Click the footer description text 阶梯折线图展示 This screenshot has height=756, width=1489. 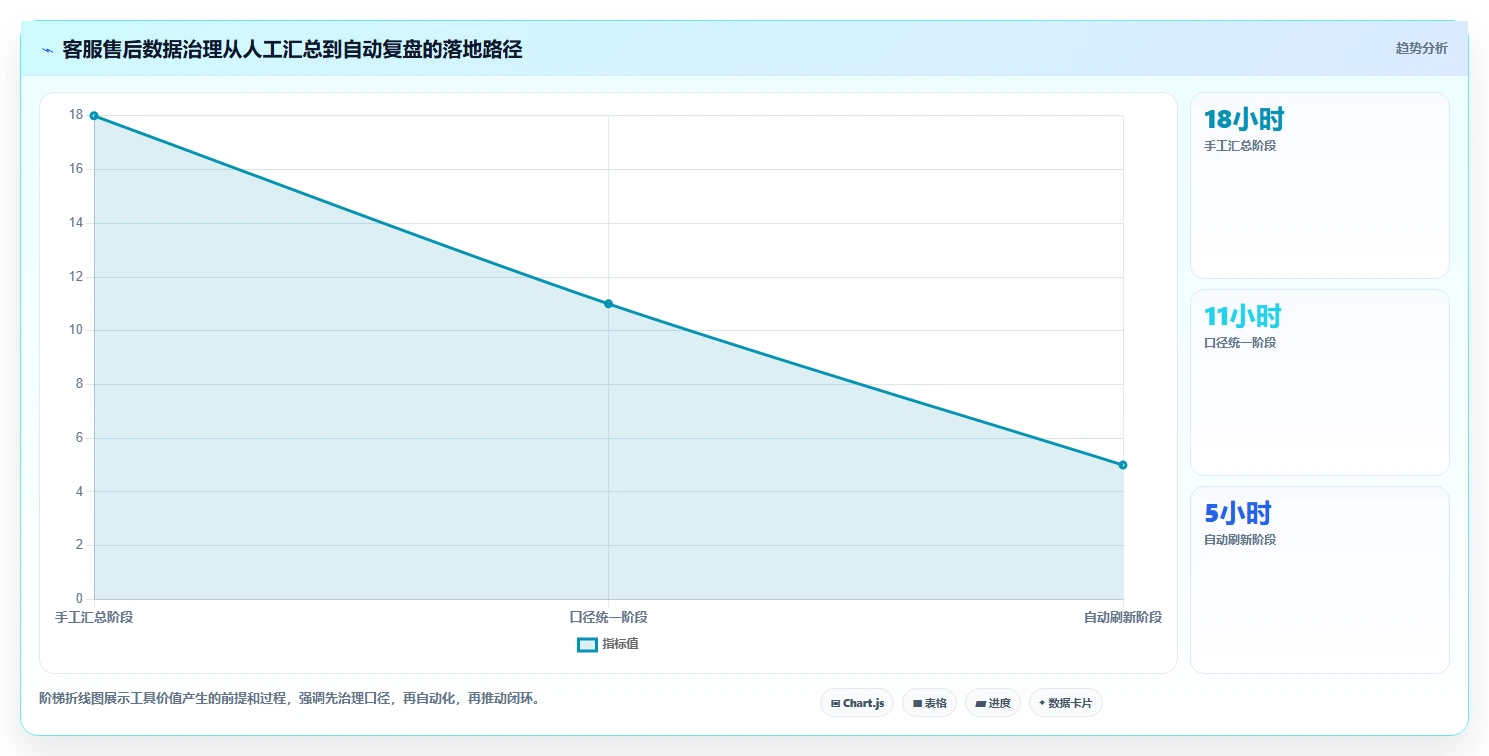(290, 698)
